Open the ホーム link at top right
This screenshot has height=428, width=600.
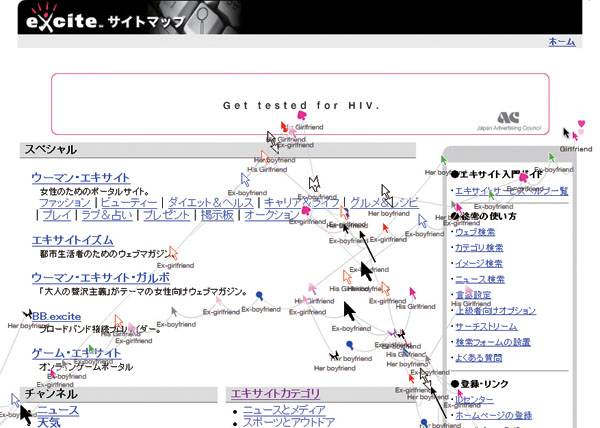(x=562, y=41)
